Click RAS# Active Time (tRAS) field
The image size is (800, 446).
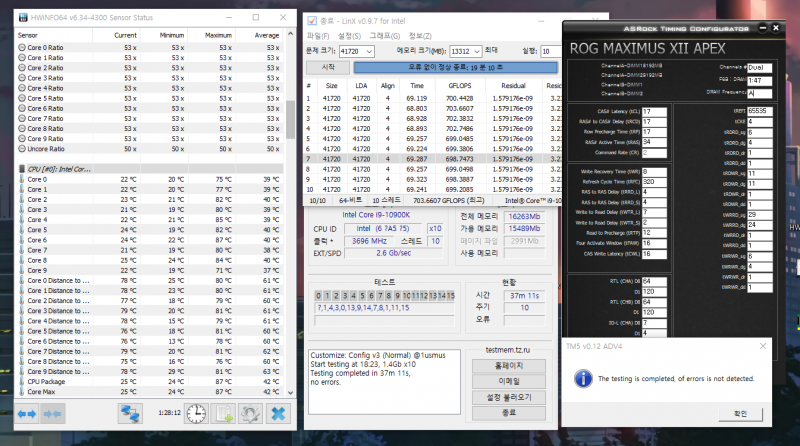click(x=654, y=142)
